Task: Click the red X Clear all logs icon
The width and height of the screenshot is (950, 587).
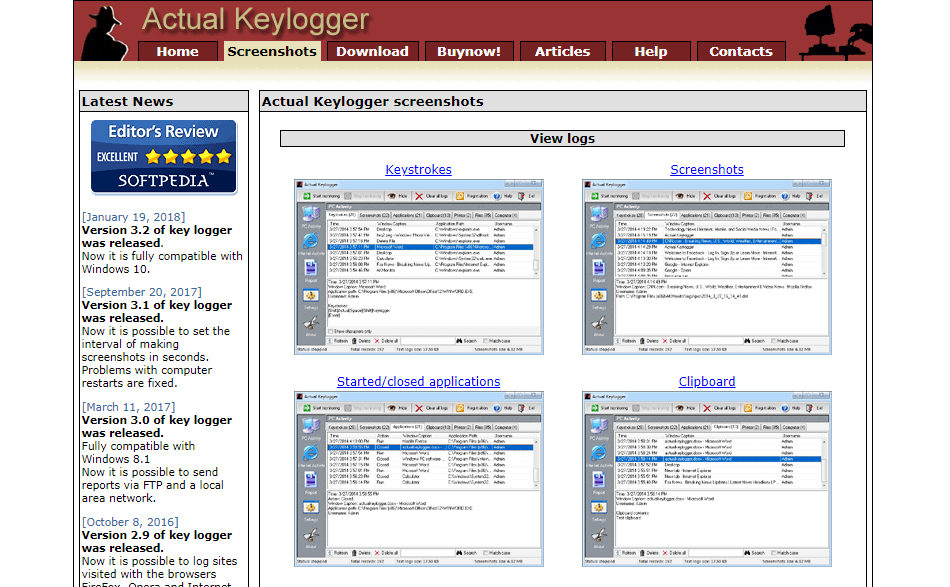Action: (x=419, y=195)
